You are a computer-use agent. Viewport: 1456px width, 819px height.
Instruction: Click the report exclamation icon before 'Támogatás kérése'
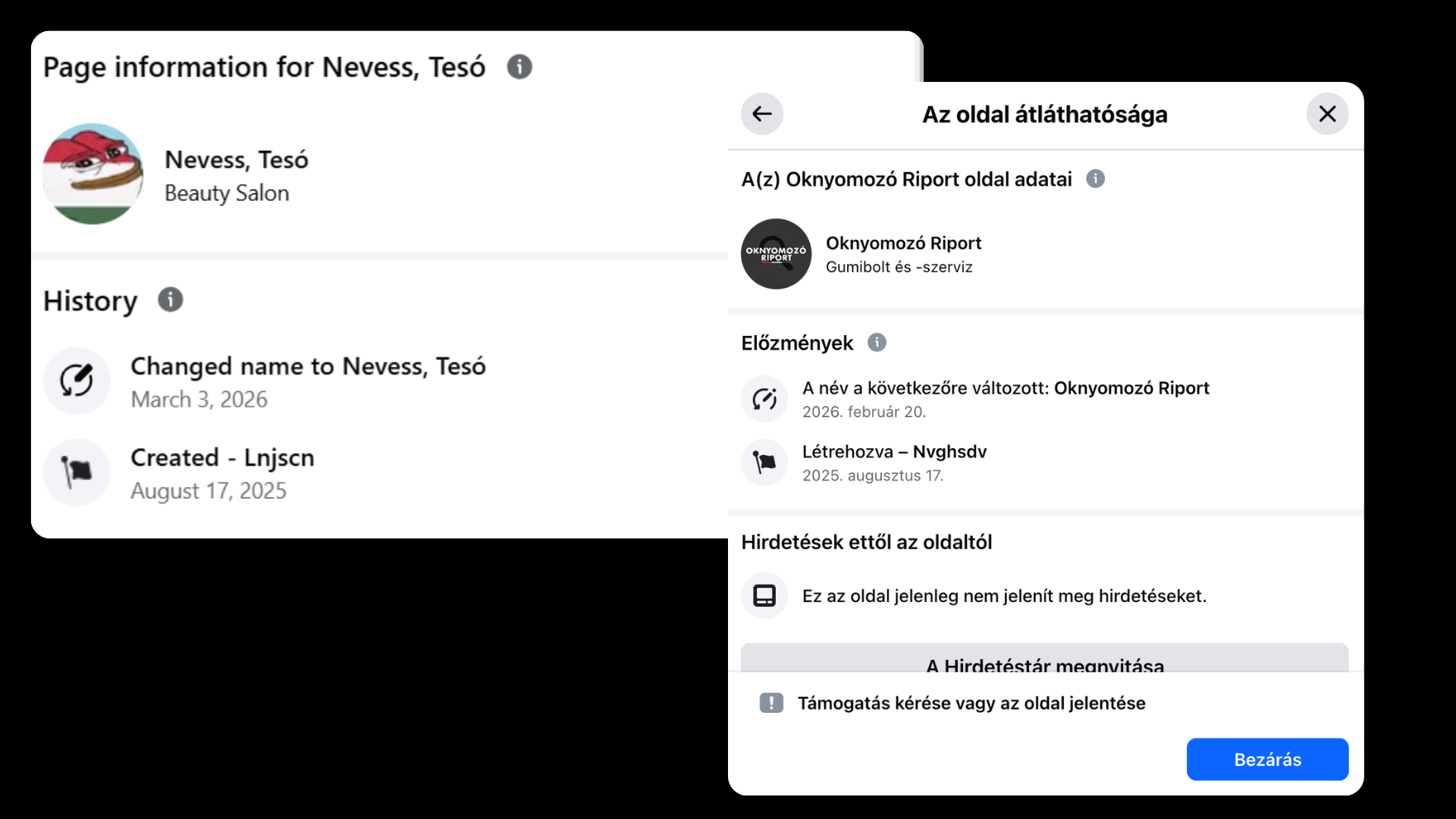point(771,703)
